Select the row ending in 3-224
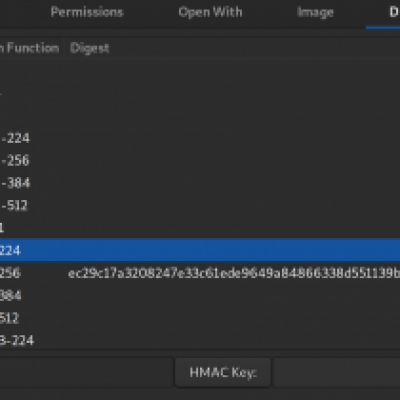Image resolution: width=400 pixels, height=400 pixels. click(200, 340)
